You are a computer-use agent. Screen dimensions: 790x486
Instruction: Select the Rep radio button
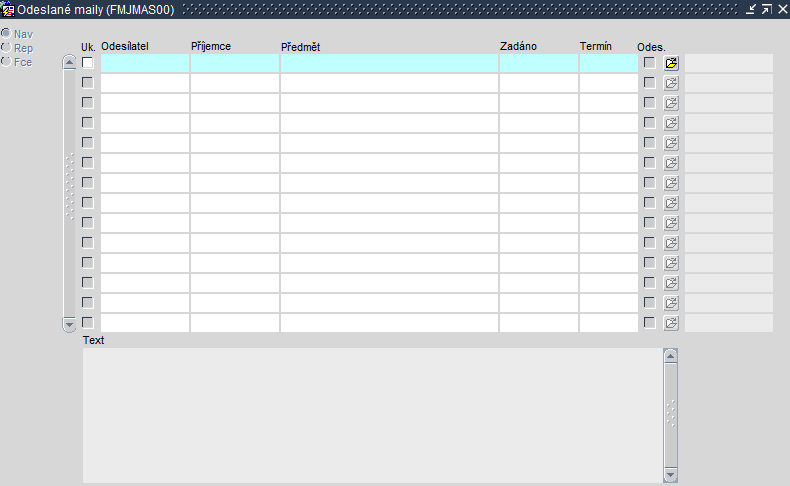coord(6,47)
